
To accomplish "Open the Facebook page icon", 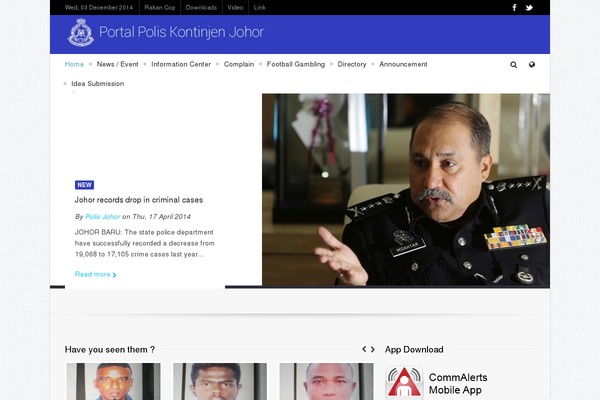I will 514,7.
